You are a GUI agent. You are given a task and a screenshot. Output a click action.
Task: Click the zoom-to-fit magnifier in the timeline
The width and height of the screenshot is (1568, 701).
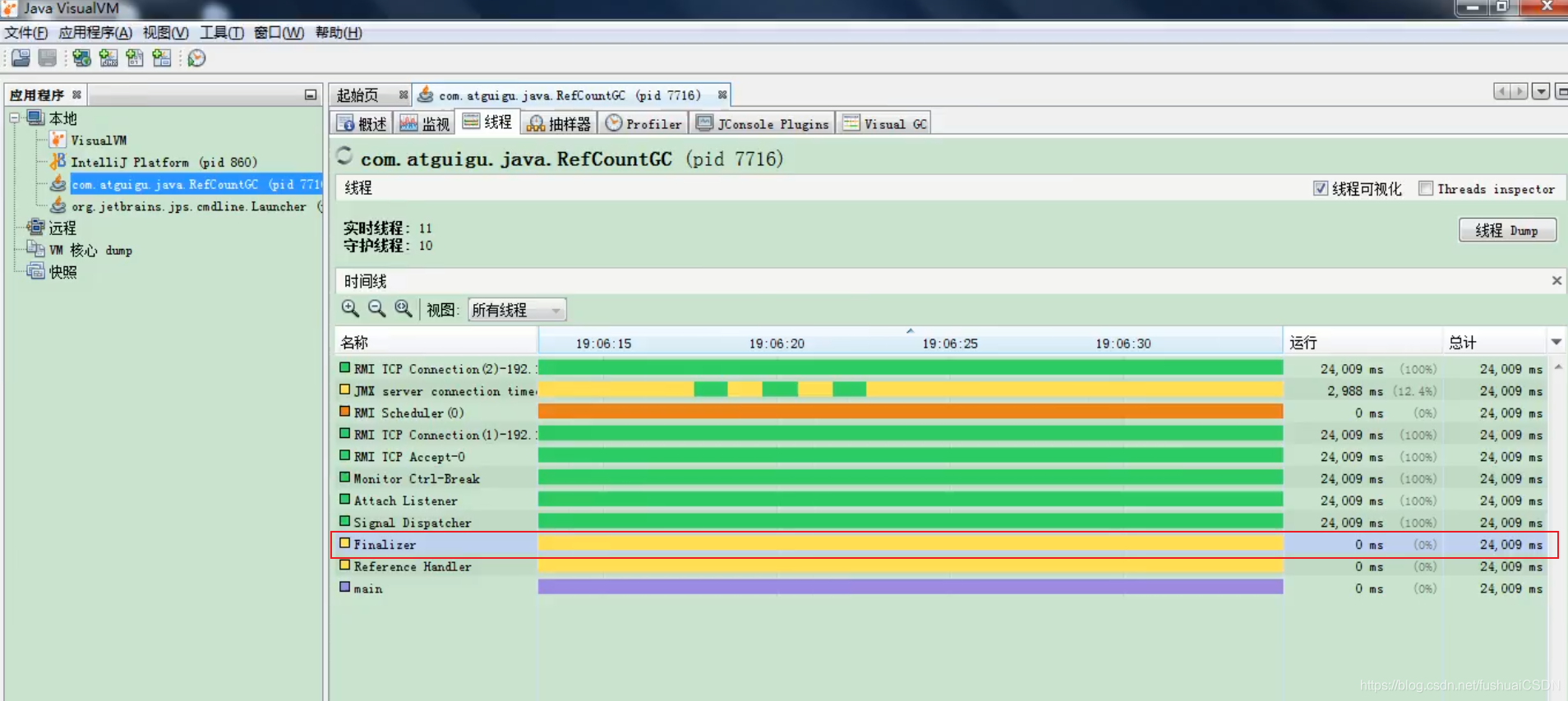point(403,309)
